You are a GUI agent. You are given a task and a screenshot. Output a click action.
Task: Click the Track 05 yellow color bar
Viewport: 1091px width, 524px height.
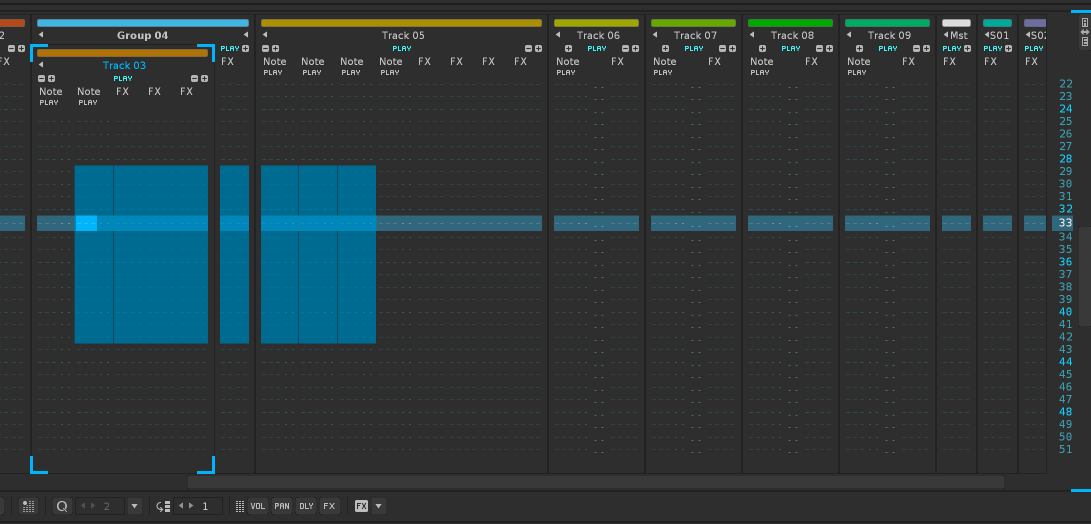400,22
